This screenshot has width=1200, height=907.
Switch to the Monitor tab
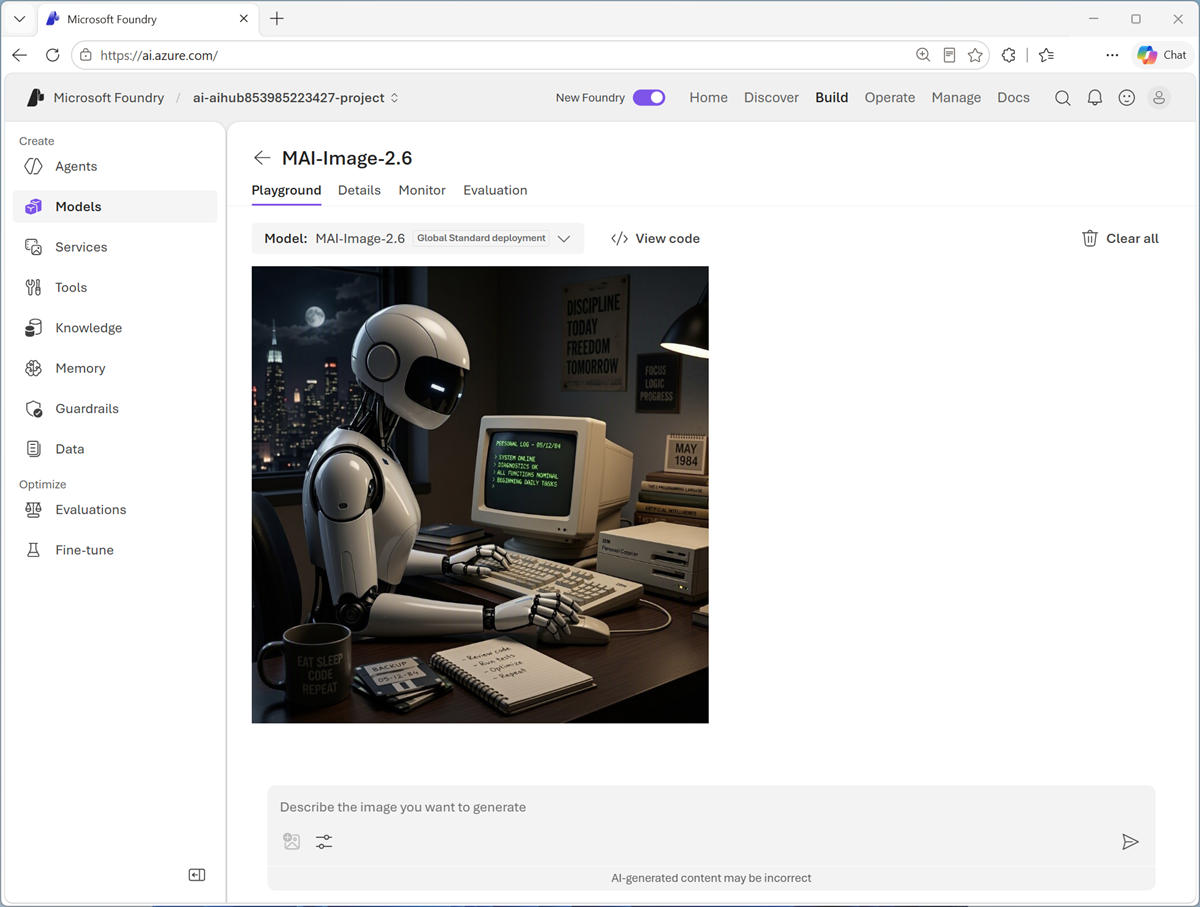pos(422,190)
